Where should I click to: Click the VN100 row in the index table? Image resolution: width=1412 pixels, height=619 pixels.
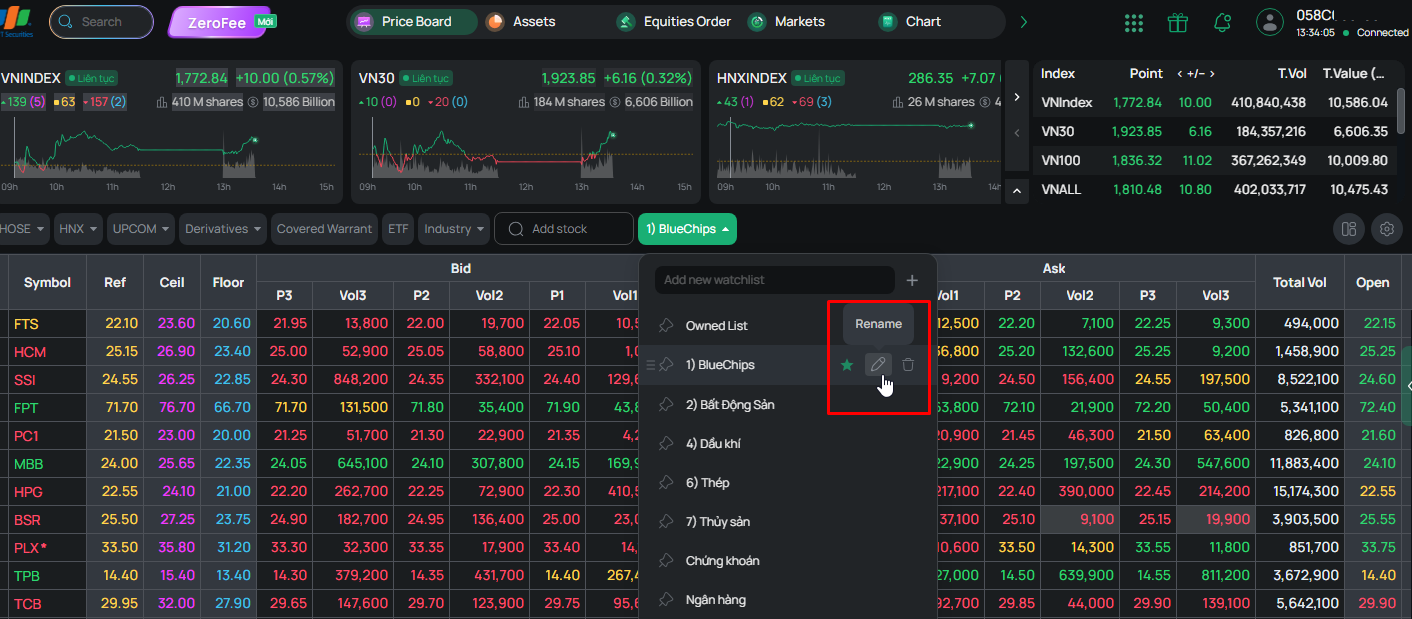pos(1217,160)
